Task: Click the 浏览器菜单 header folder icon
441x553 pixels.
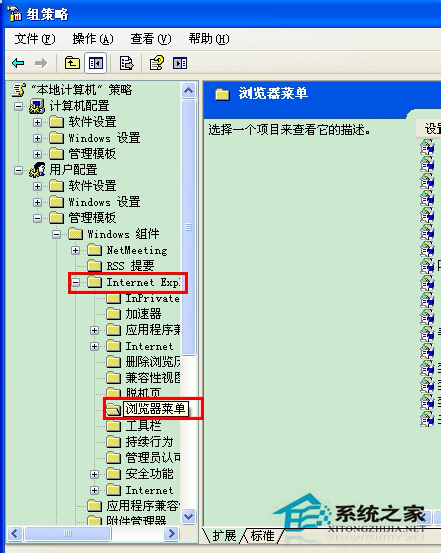Action: (x=223, y=94)
